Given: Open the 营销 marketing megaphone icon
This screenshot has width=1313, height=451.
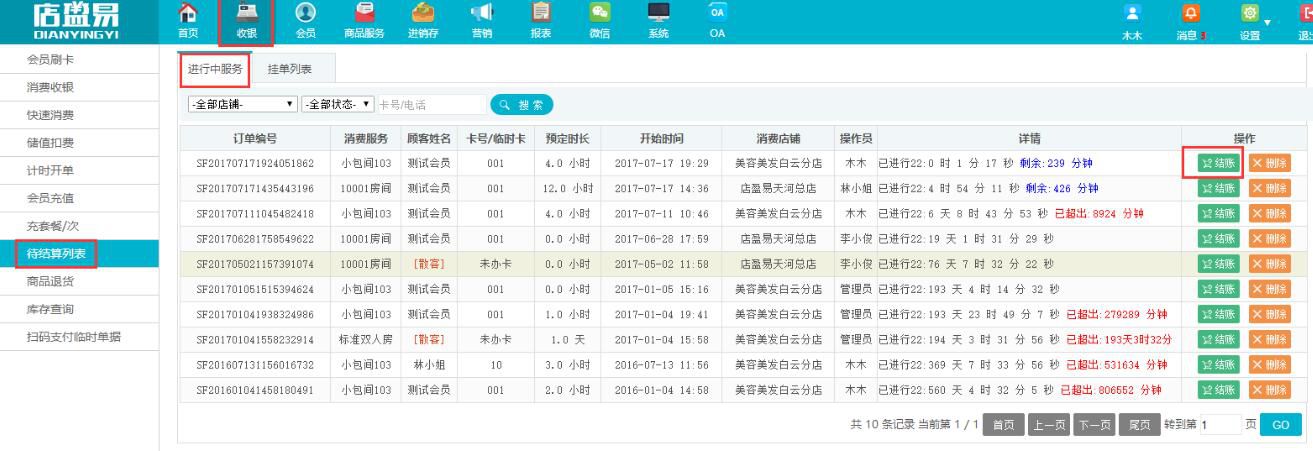Looking at the screenshot, I should pyautogui.click(x=481, y=14).
